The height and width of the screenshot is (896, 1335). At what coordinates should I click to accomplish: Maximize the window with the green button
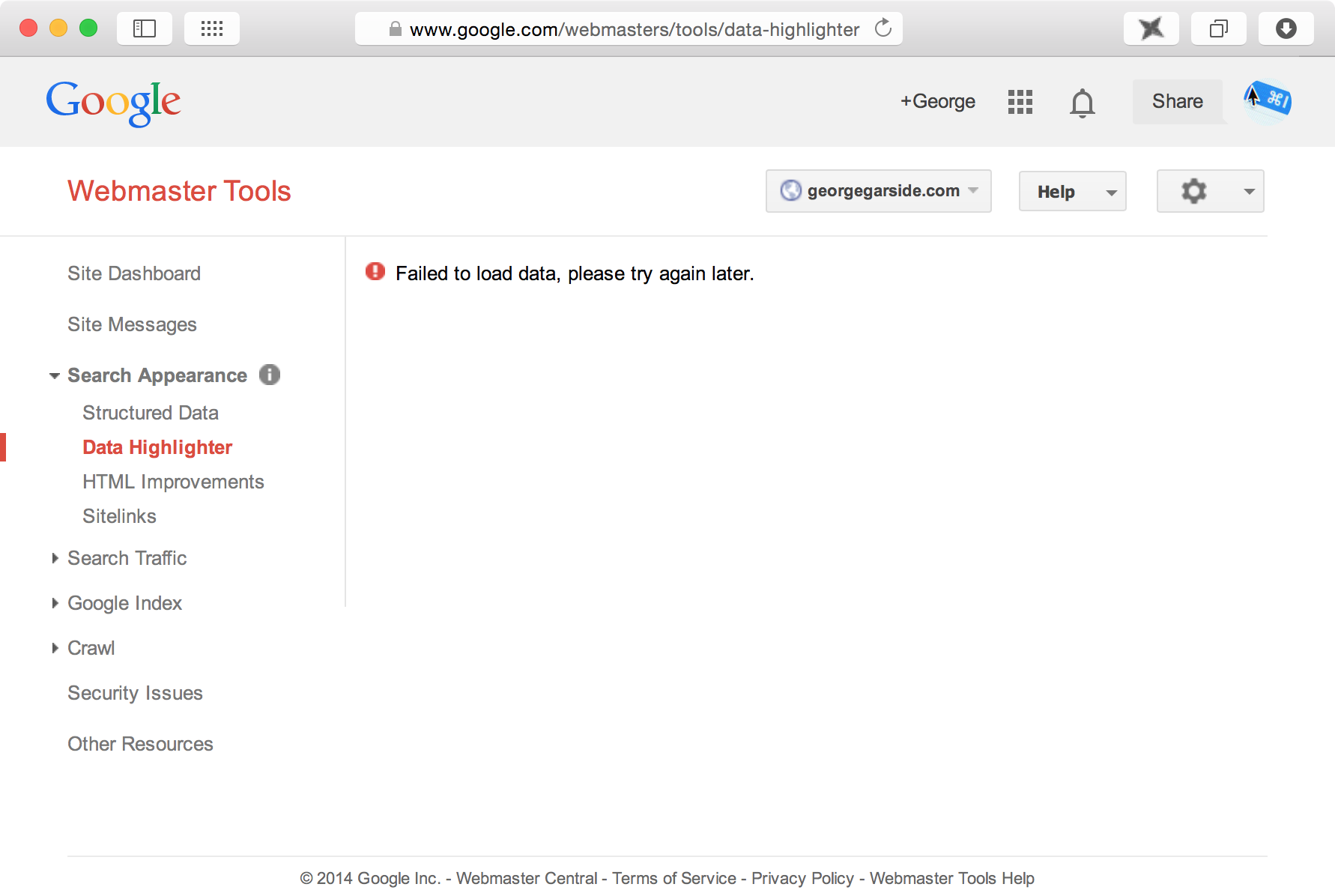[x=88, y=28]
